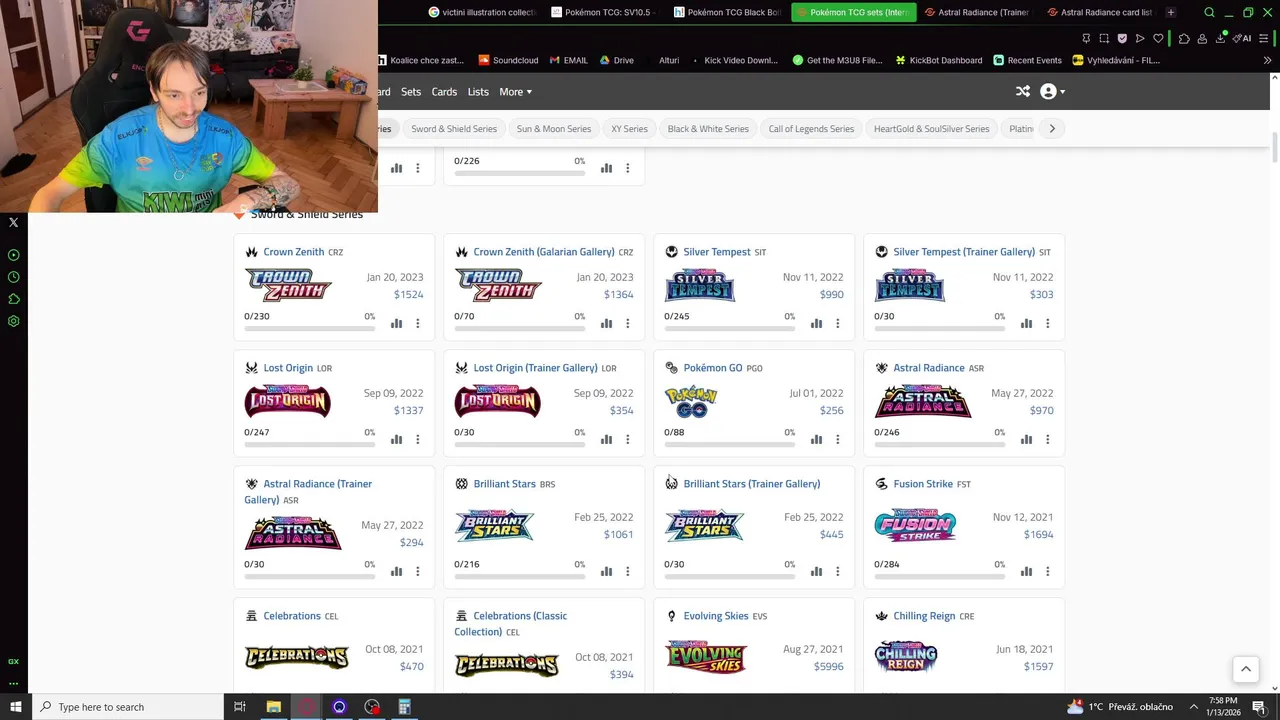
Task: Open the Lists navigation item
Action: pos(478,92)
